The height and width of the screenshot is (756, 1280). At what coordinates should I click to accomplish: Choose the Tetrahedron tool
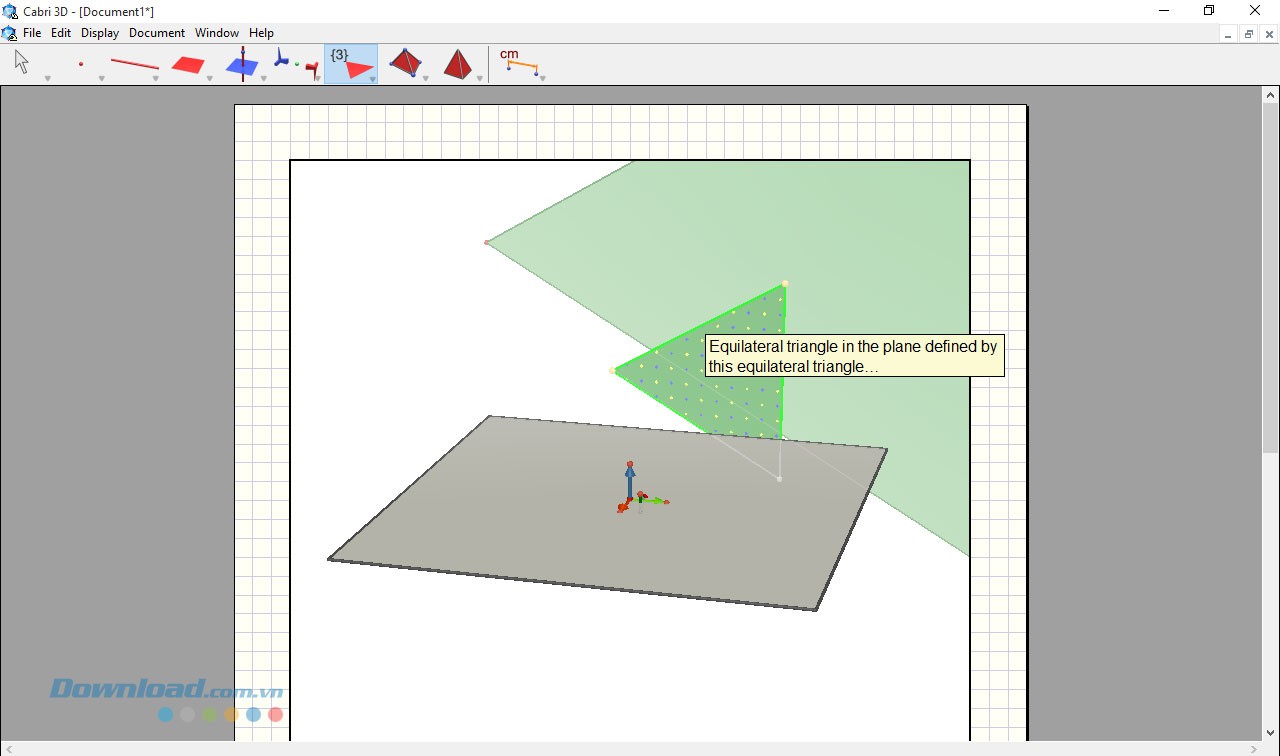pyautogui.click(x=405, y=62)
